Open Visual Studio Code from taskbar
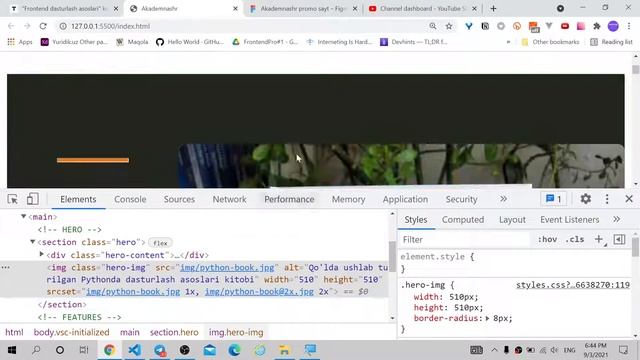The height and width of the screenshot is (360, 640). click(134, 350)
